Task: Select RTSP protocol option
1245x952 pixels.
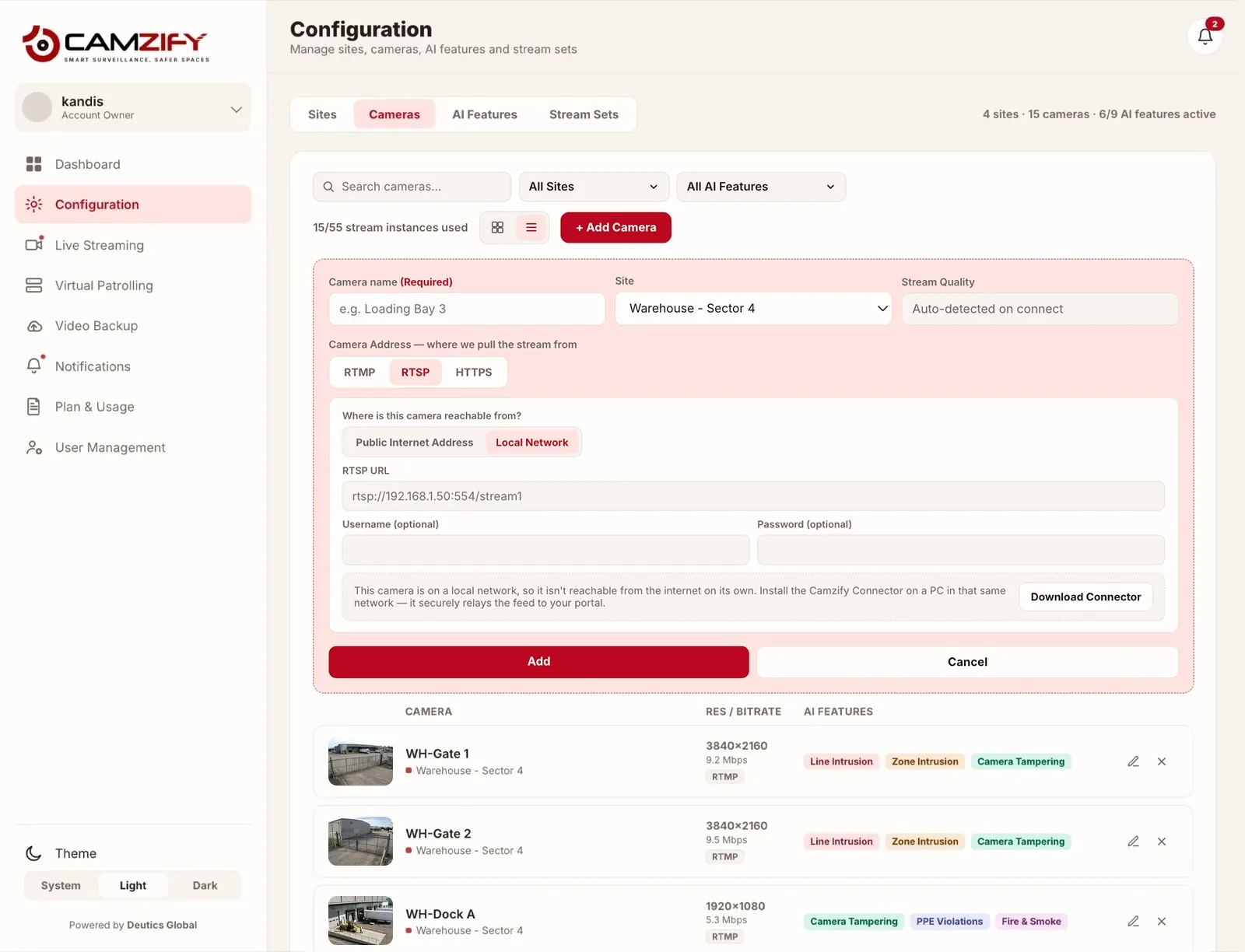Action: pos(416,373)
